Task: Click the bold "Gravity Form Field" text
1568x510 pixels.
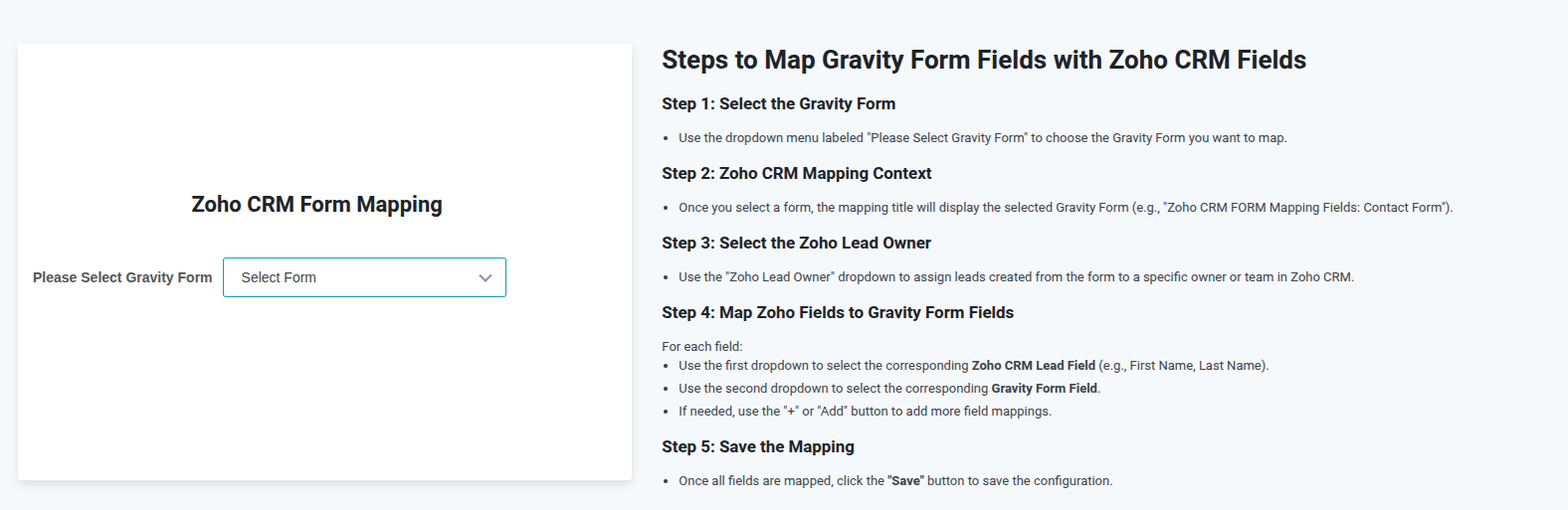Action: point(1044,389)
